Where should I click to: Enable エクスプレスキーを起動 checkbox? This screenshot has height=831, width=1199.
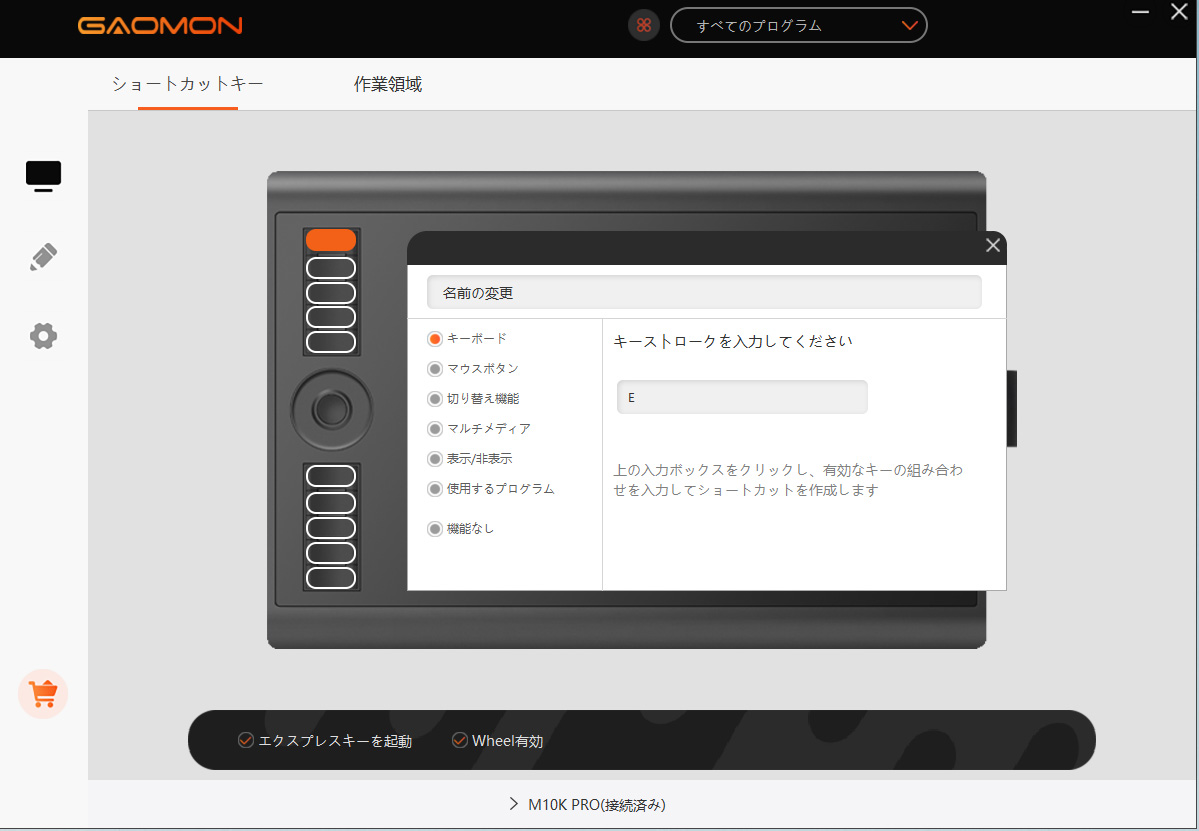click(x=246, y=741)
